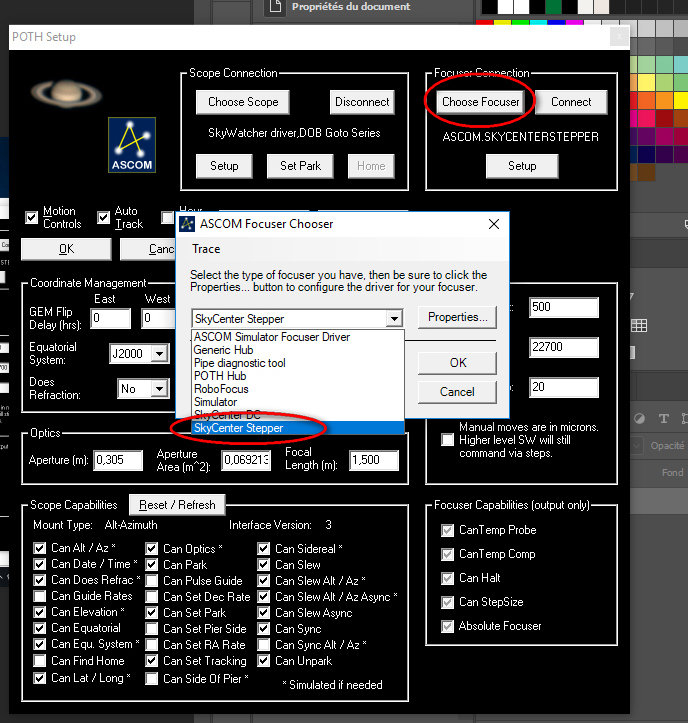Click the focuser Connect button
This screenshot has width=688, height=723.
tap(571, 102)
